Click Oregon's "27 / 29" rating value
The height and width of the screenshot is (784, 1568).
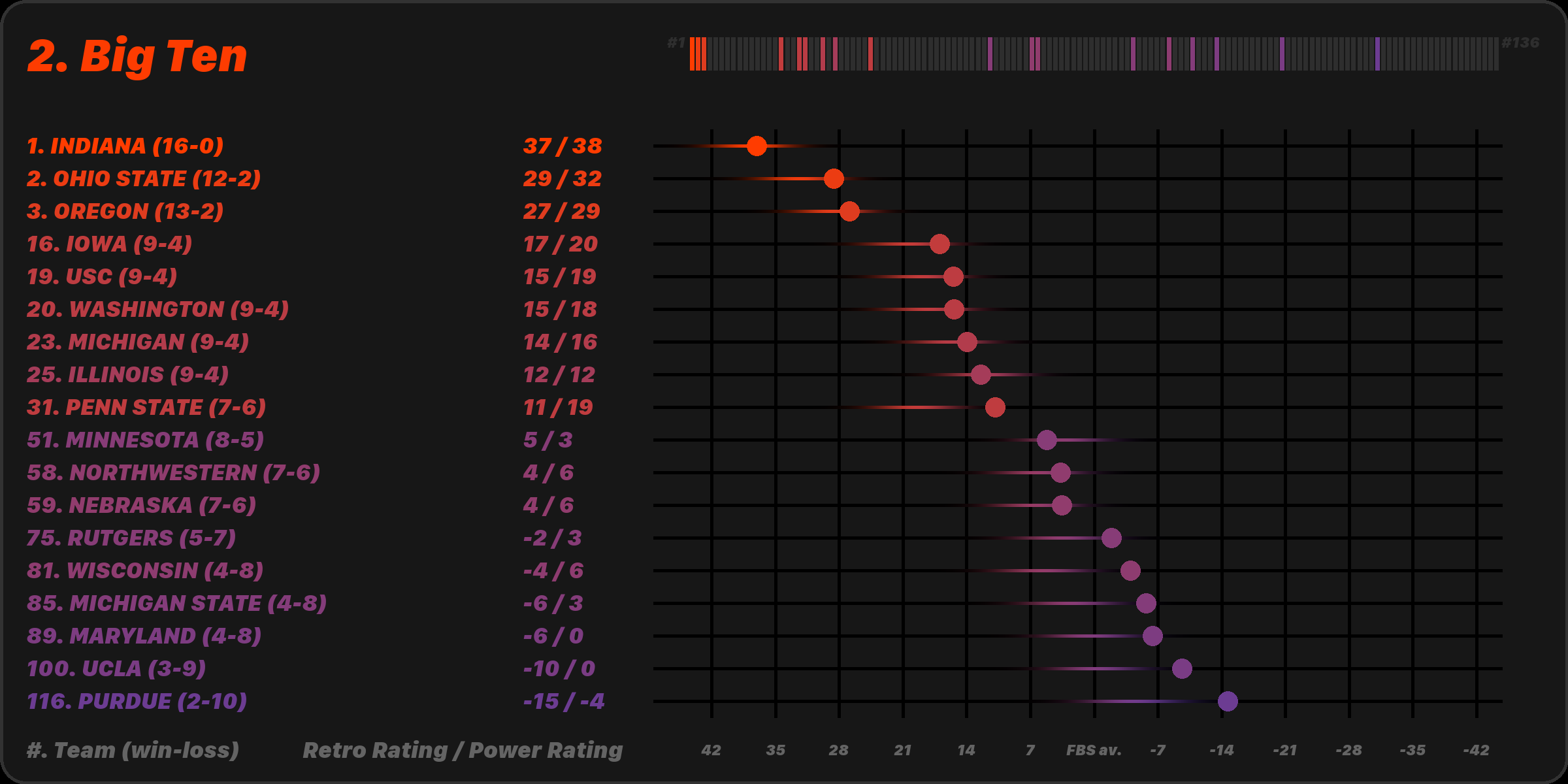[x=561, y=211]
